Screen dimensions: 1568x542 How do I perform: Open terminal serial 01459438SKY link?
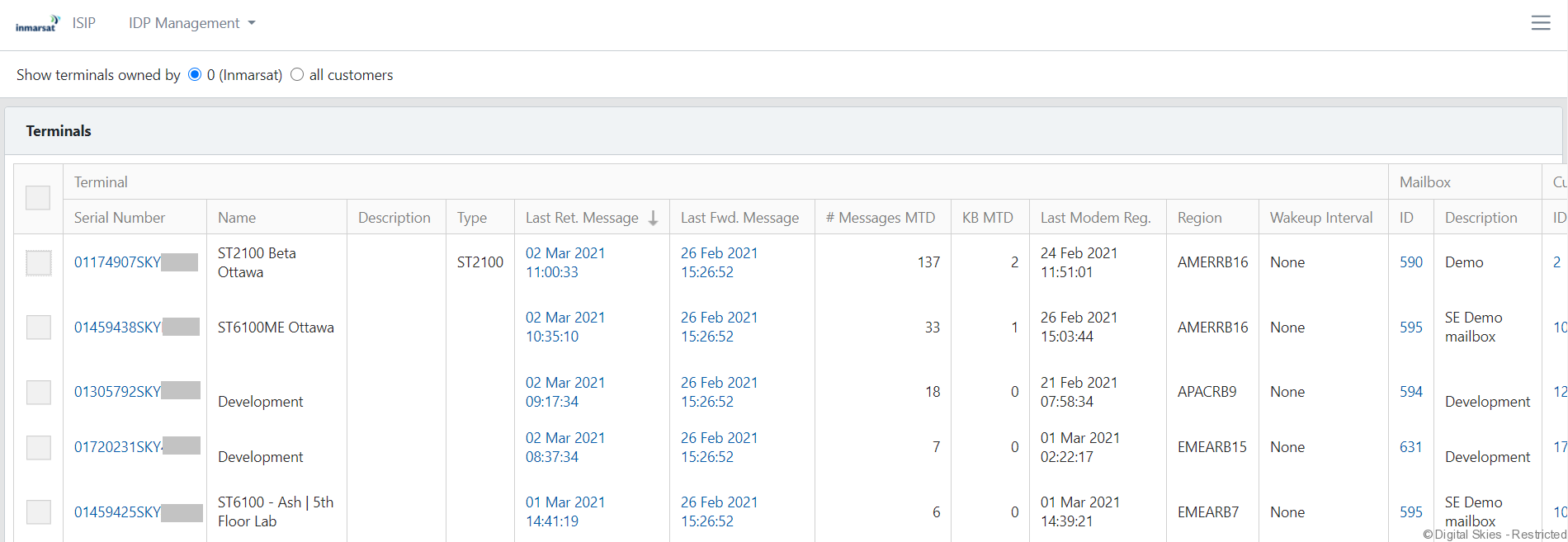(117, 328)
